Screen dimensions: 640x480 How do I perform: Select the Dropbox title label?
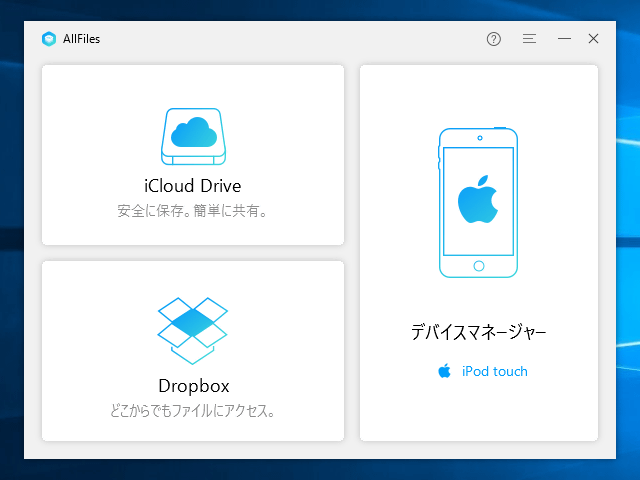(x=194, y=386)
